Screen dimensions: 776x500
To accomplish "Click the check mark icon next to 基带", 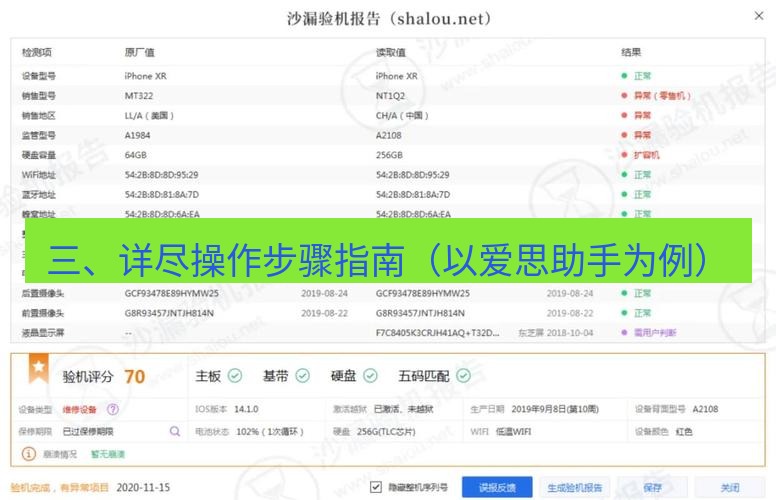I will [302, 376].
